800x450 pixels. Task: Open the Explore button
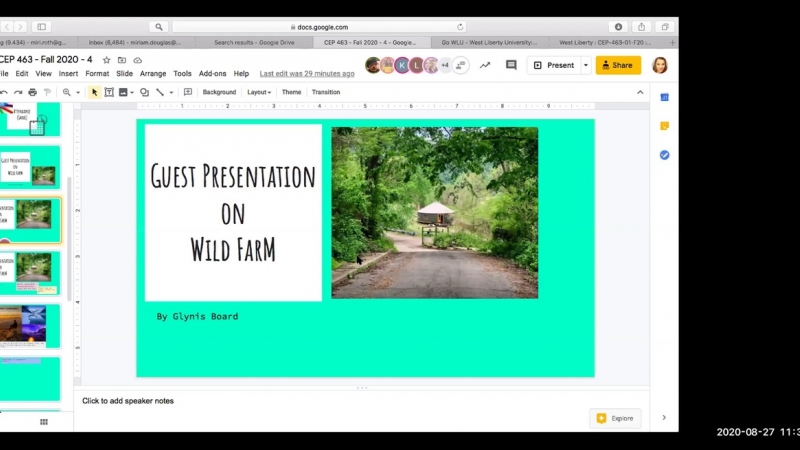point(615,418)
